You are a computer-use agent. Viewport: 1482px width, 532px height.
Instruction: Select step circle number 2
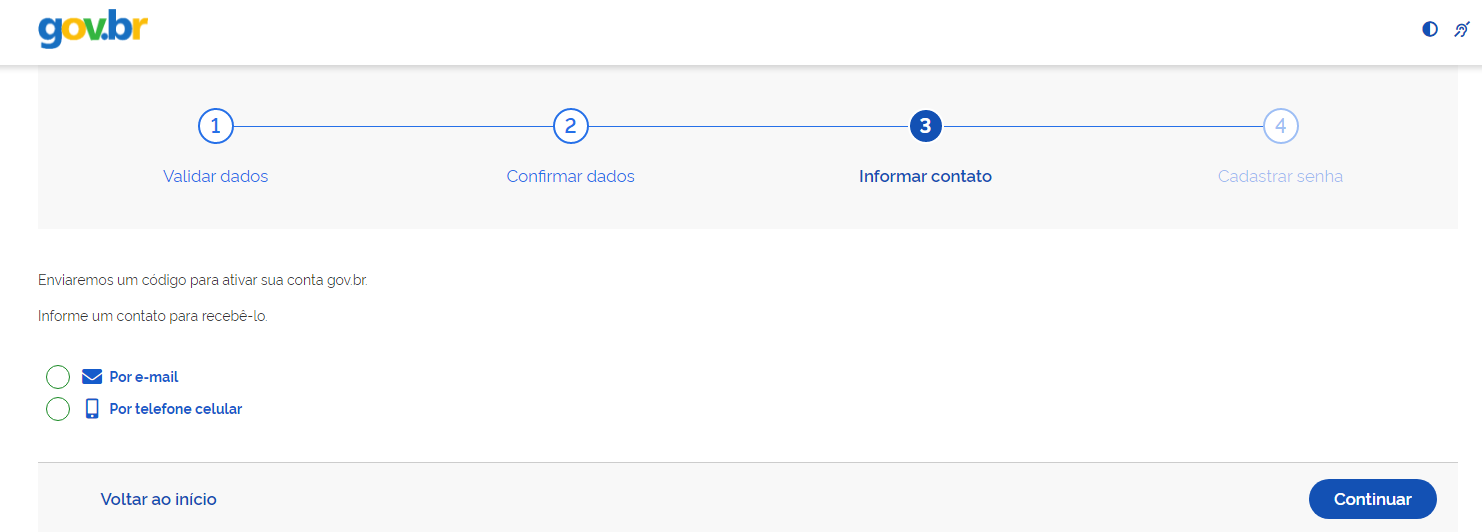[571, 126]
